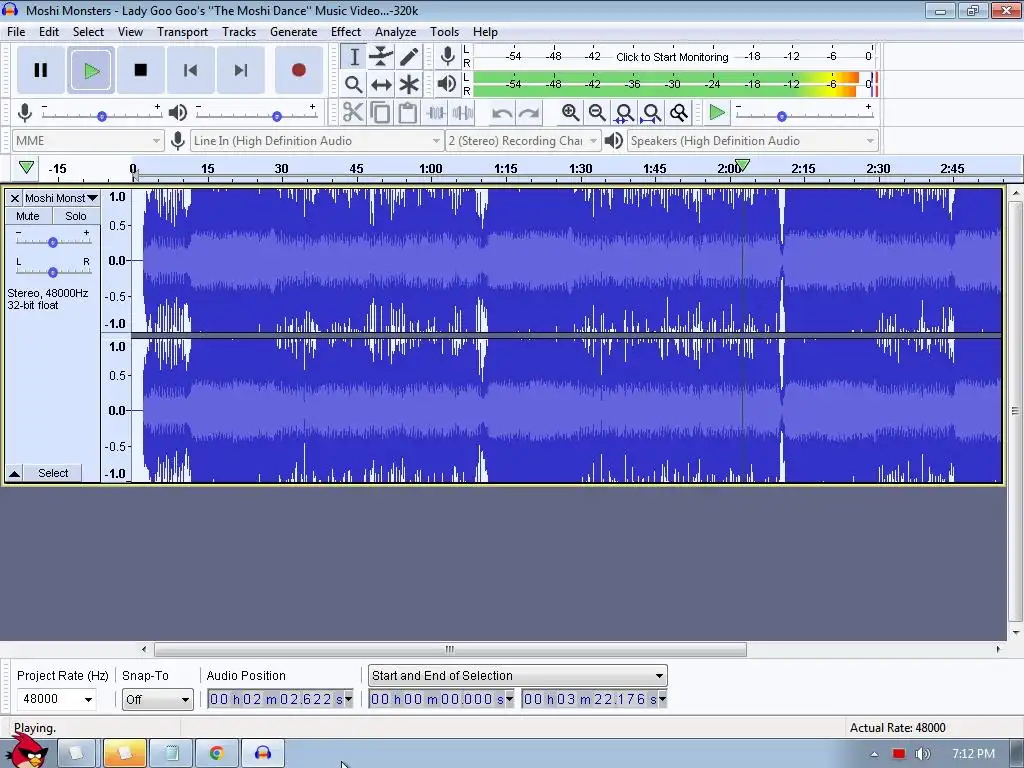Adjust the track pan L/R slider

[x=53, y=272]
